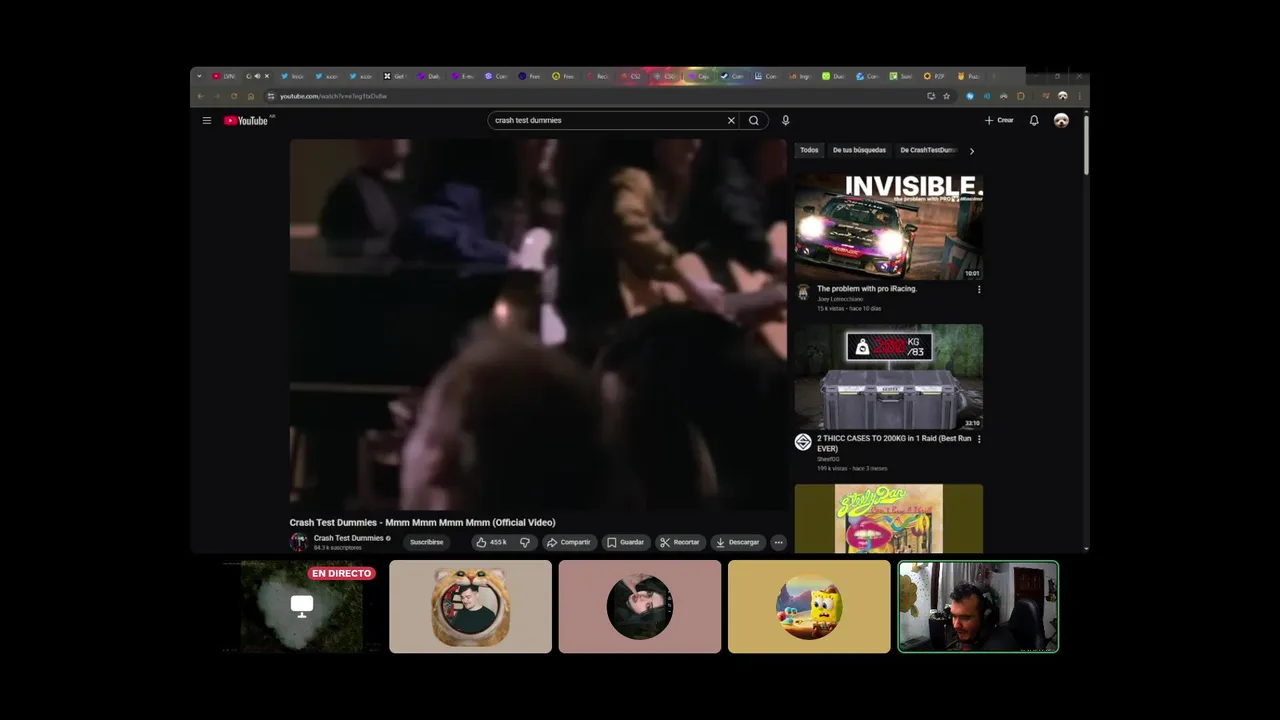Open the 2 THICC CASES video thumbnail
The image size is (1280, 720).
[889, 377]
